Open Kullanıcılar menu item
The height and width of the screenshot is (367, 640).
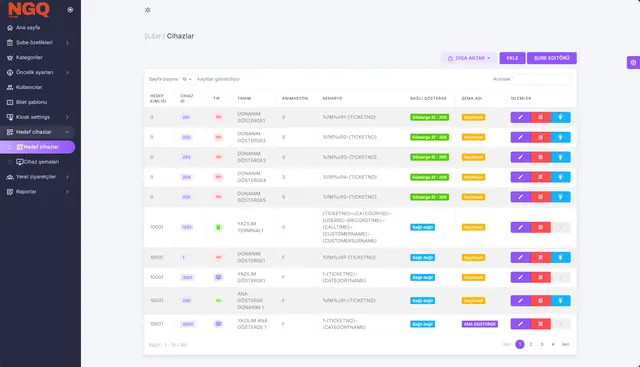click(29, 87)
